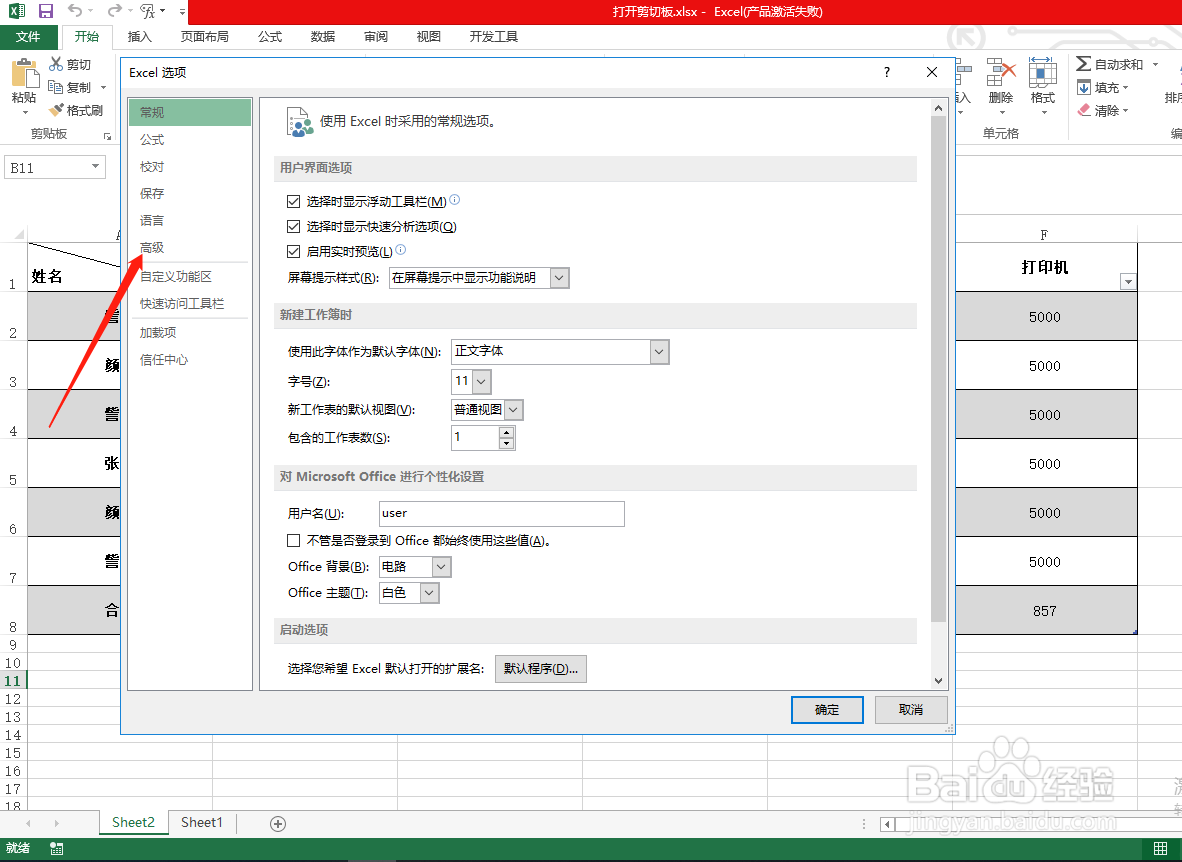Open the clipboard group dialog launcher
Image resolution: width=1182 pixels, height=862 pixels.
point(107,136)
